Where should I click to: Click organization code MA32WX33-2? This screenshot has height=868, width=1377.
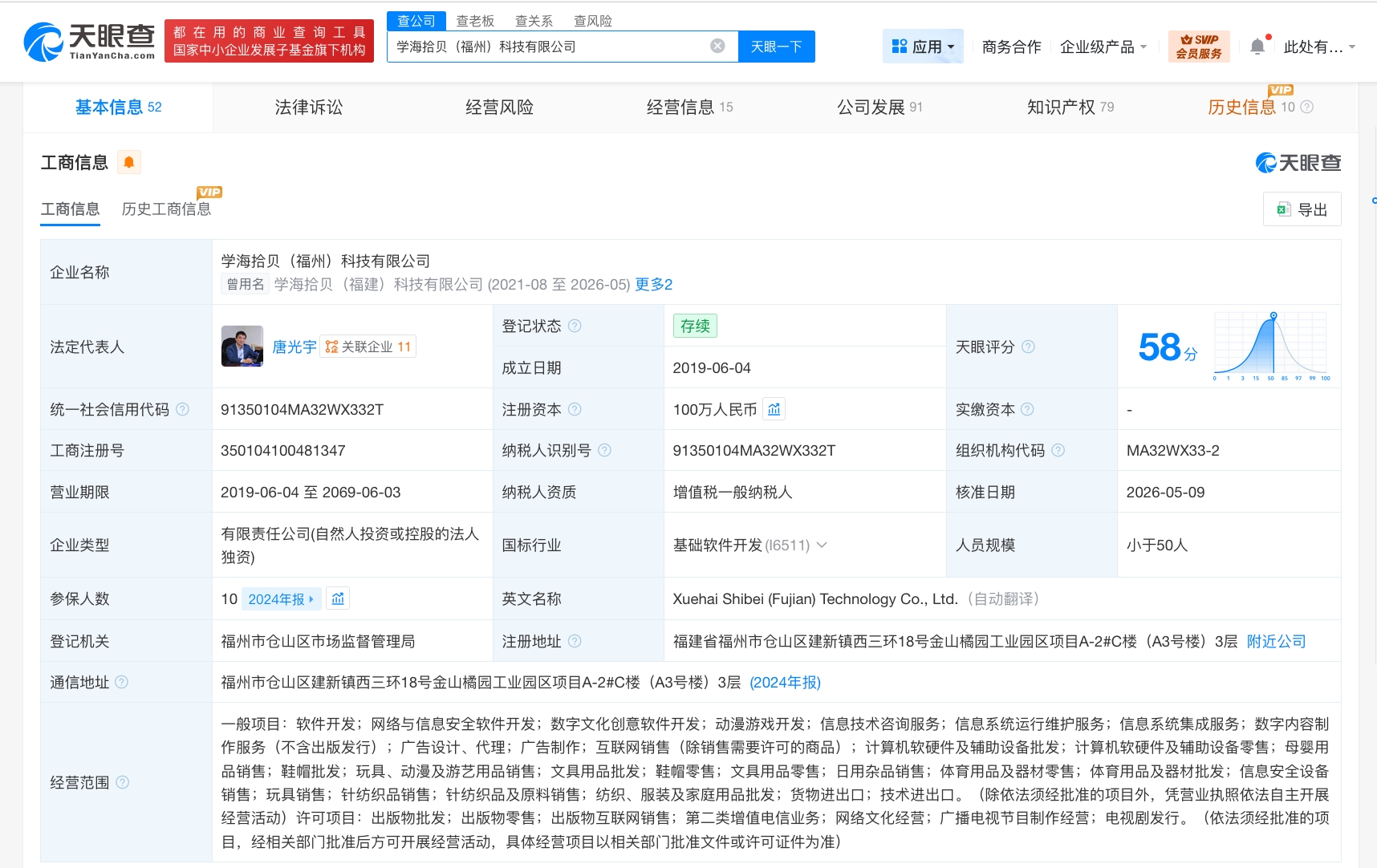coord(1172,451)
